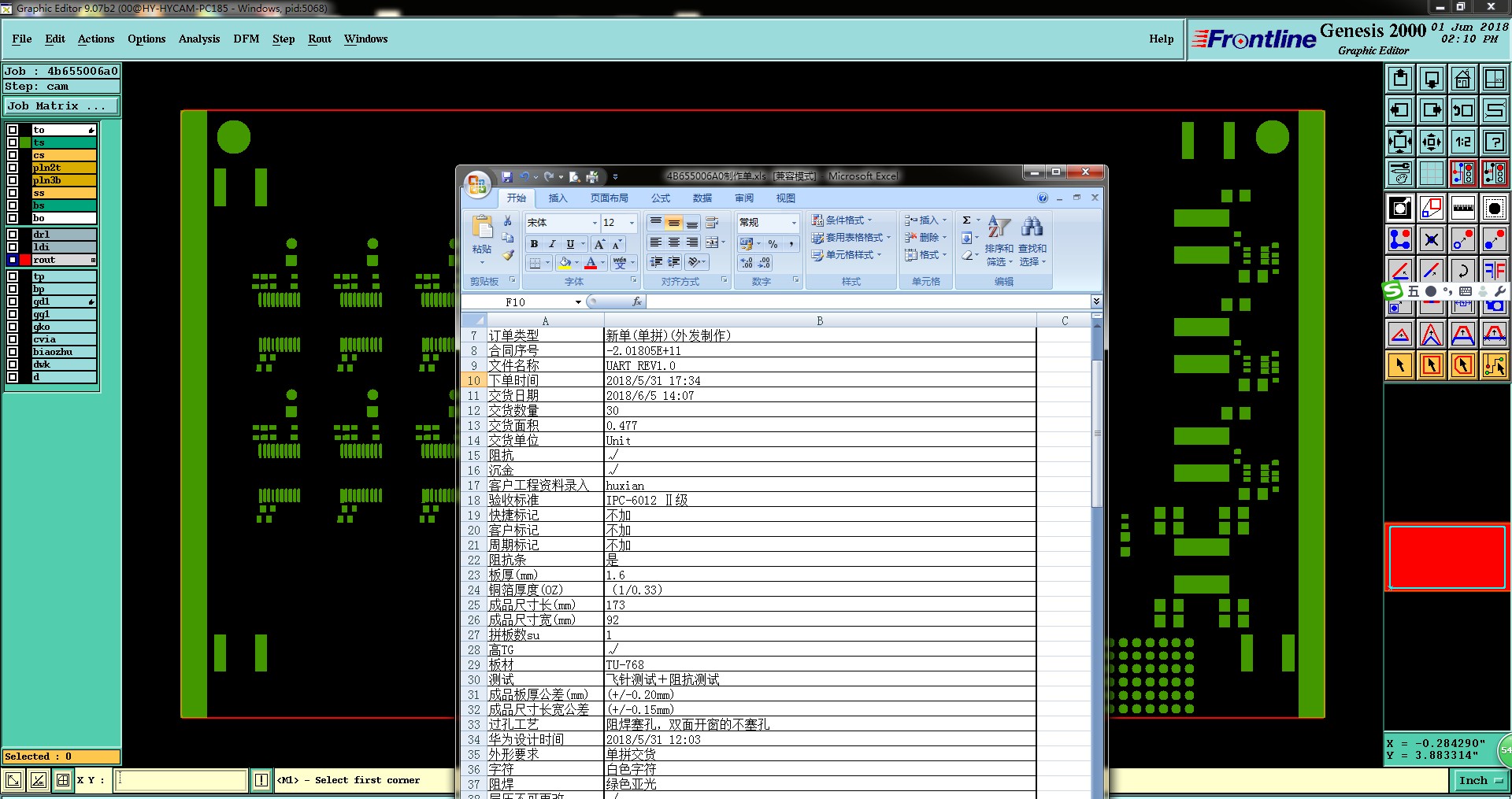Viewport: 1512px width, 799px height.
Task: Switch to the 公式 tab in Excel
Action: [x=661, y=198]
